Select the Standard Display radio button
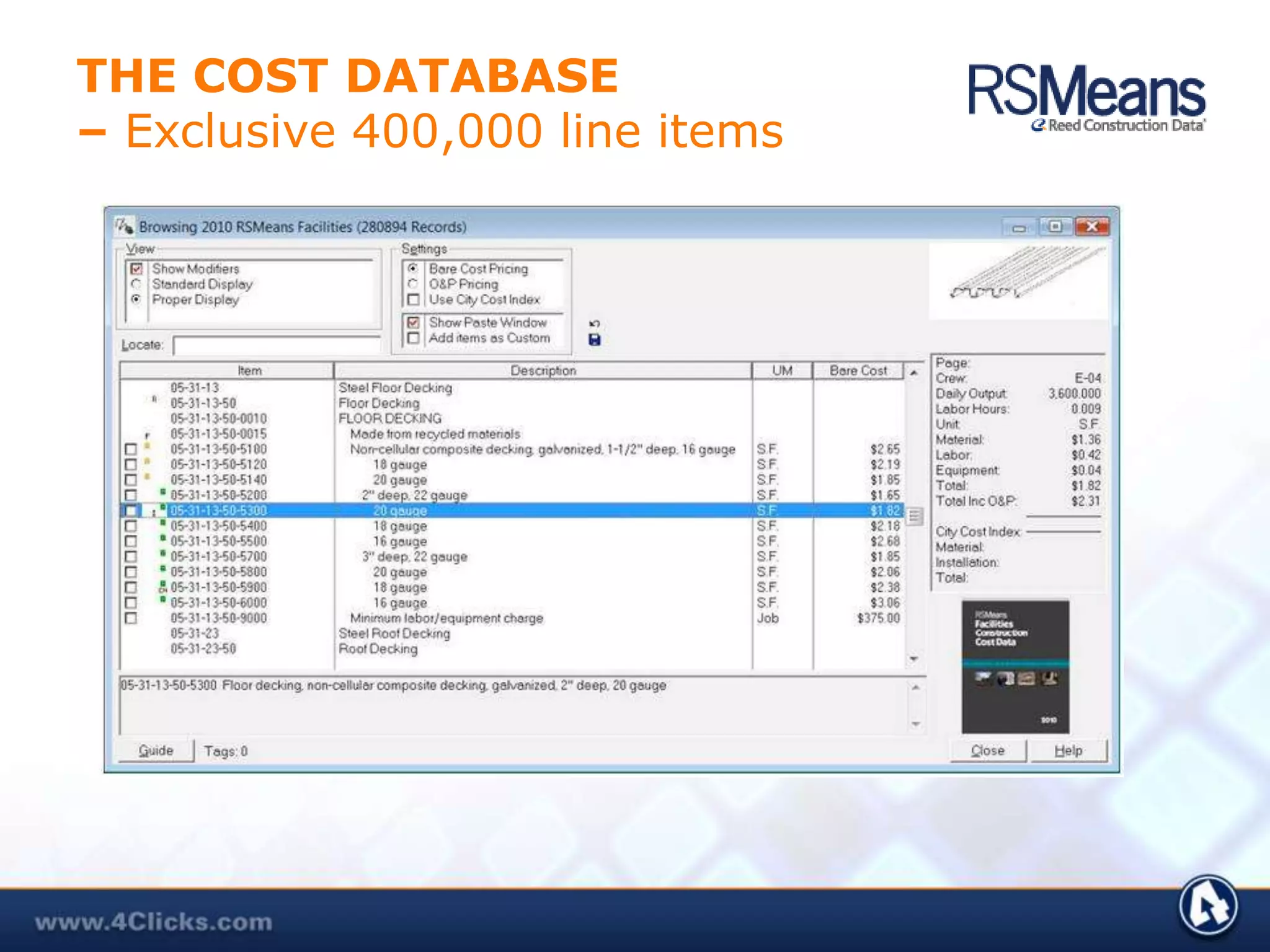This screenshot has height=952, width=1270. tap(136, 284)
